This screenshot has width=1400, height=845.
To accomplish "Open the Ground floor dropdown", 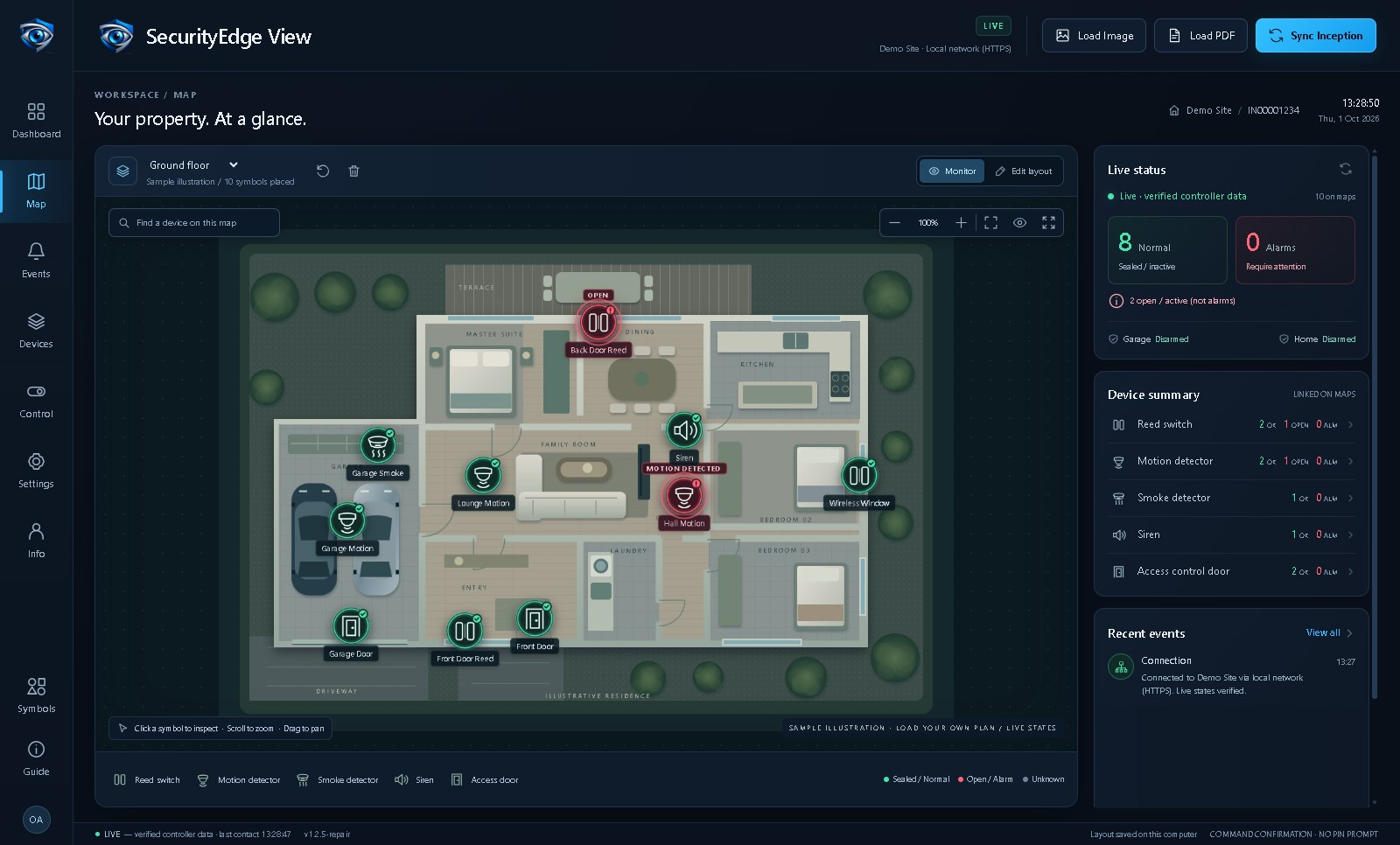I will point(194,165).
